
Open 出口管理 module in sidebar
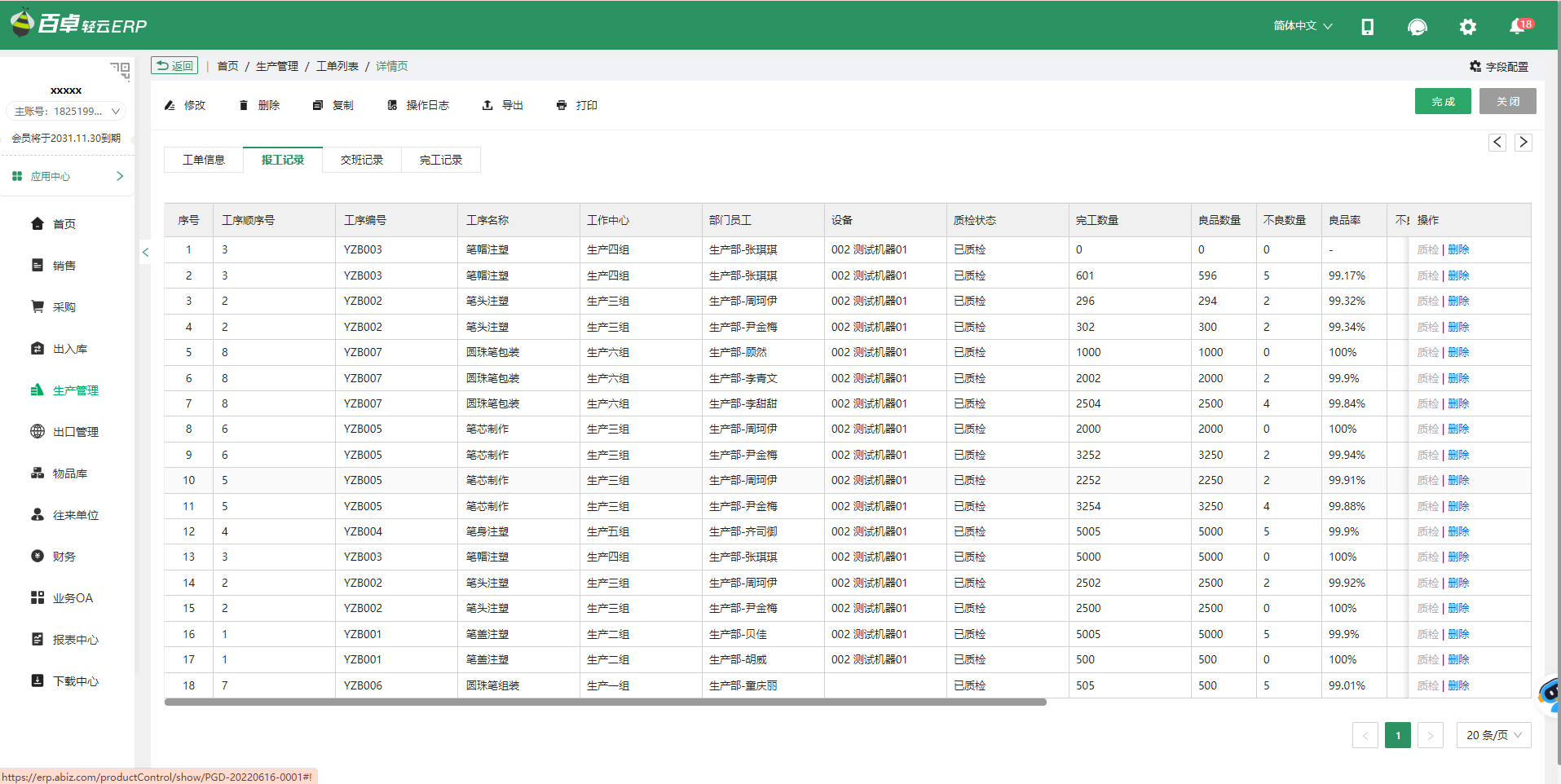coord(65,432)
